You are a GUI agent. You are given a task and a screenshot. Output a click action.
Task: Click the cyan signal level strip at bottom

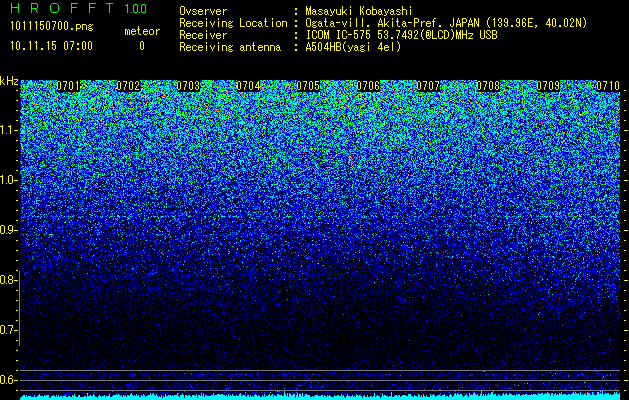(320, 397)
